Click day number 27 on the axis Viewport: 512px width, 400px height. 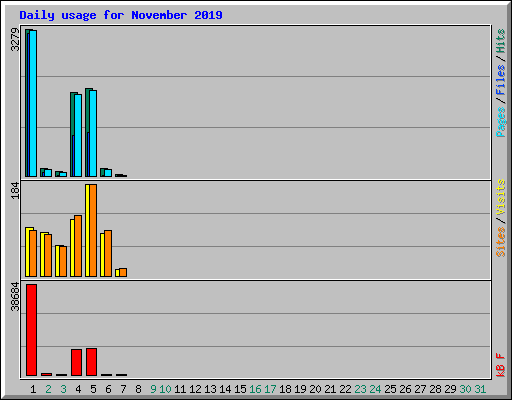coord(420,389)
